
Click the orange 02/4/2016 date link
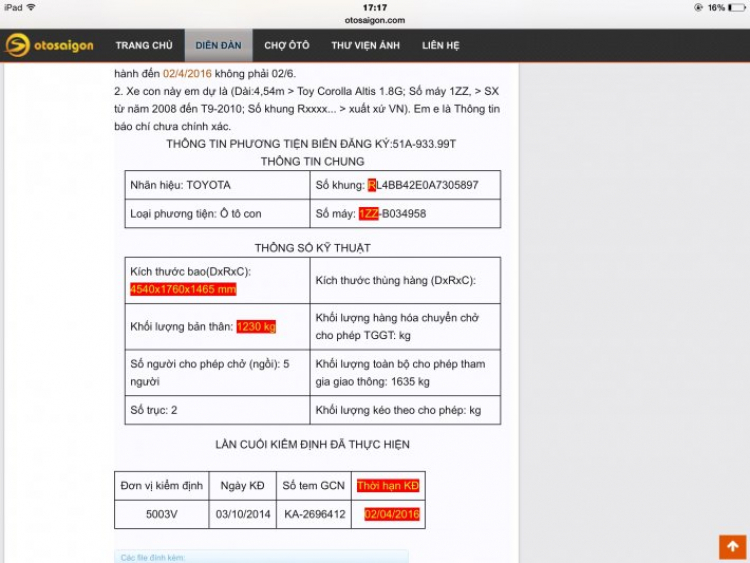pos(187,74)
